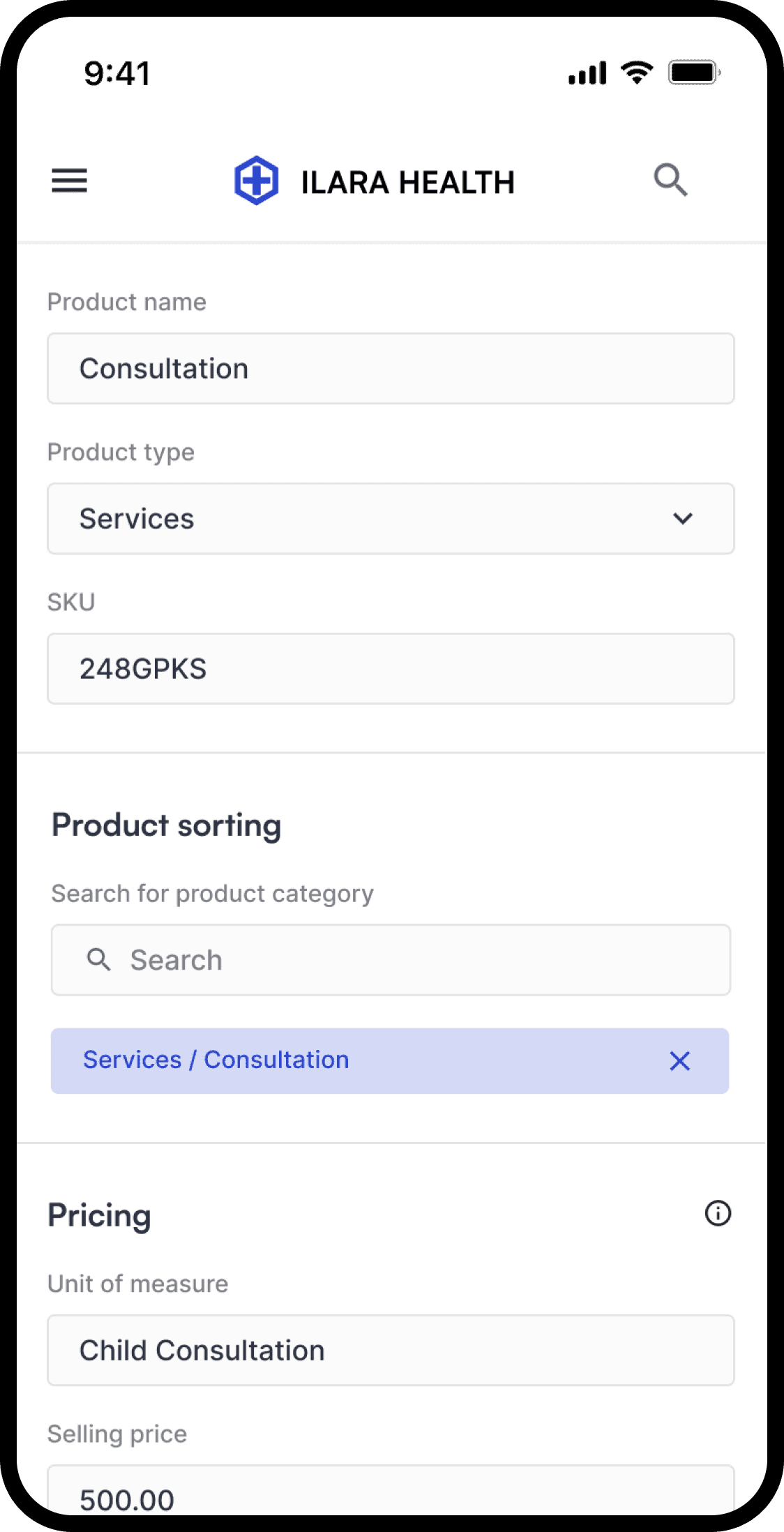Open the hamburger navigation menu
Image resolution: width=784 pixels, height=1532 pixels.
(x=69, y=181)
